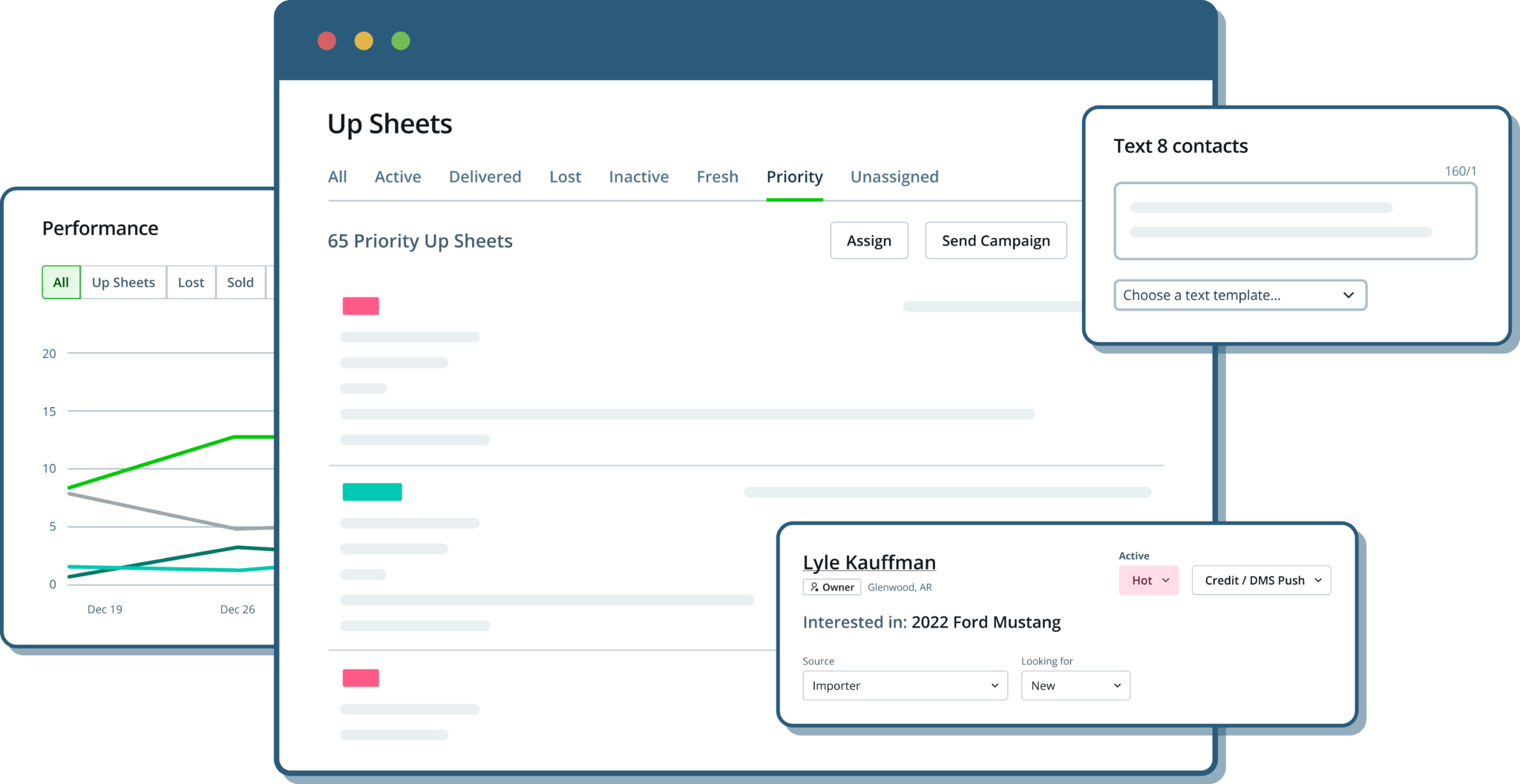Switch to the All up sheets tab

tap(338, 177)
